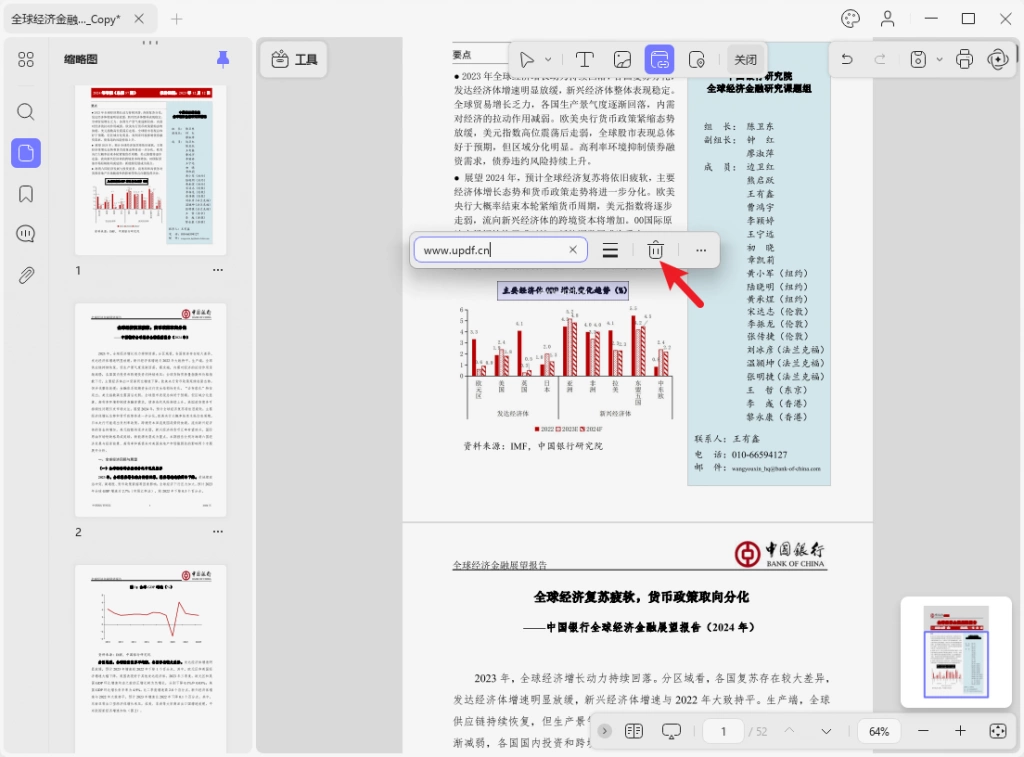
Task: Undo the last action
Action: coord(847,59)
